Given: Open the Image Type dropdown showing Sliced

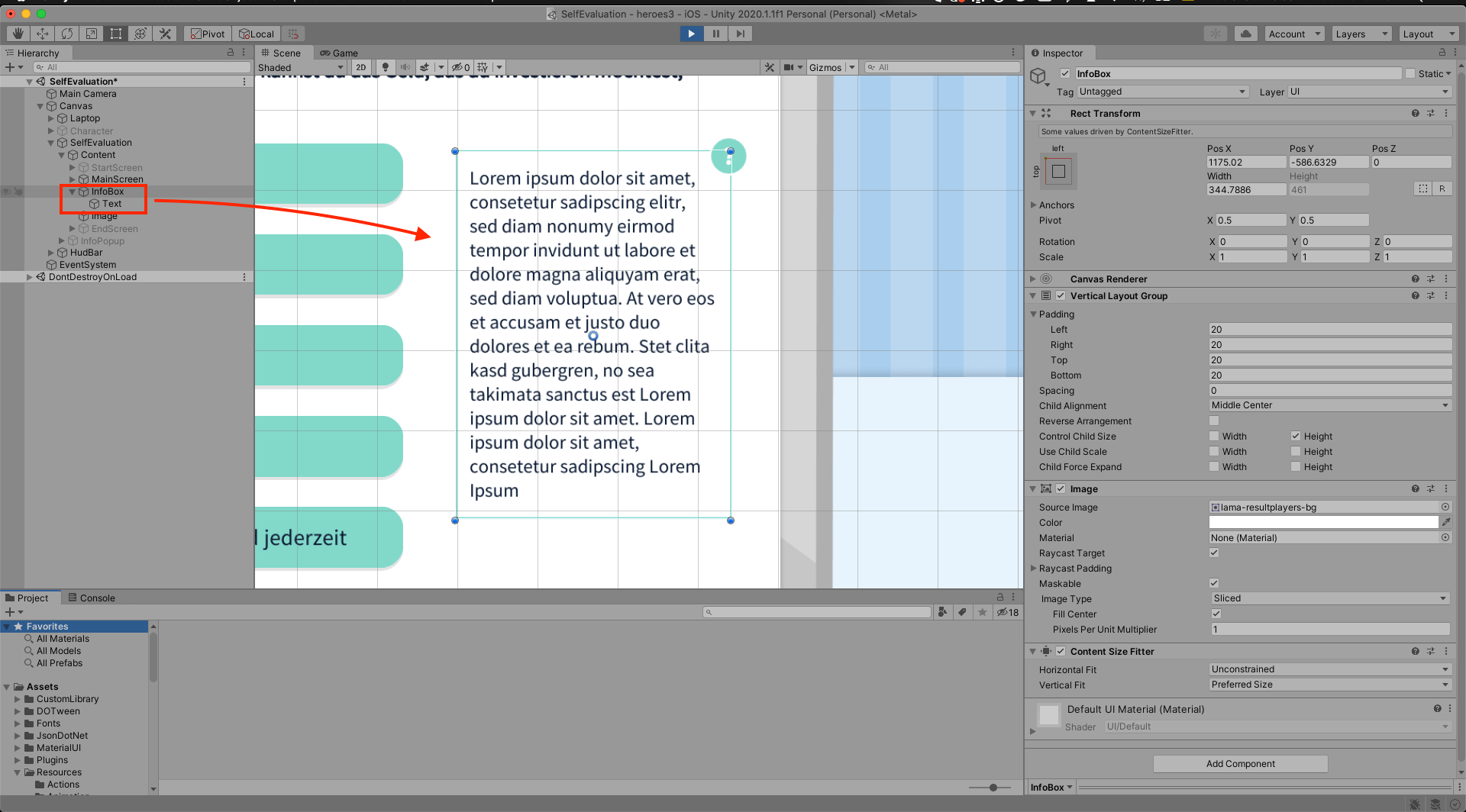Looking at the screenshot, I should [1329, 598].
